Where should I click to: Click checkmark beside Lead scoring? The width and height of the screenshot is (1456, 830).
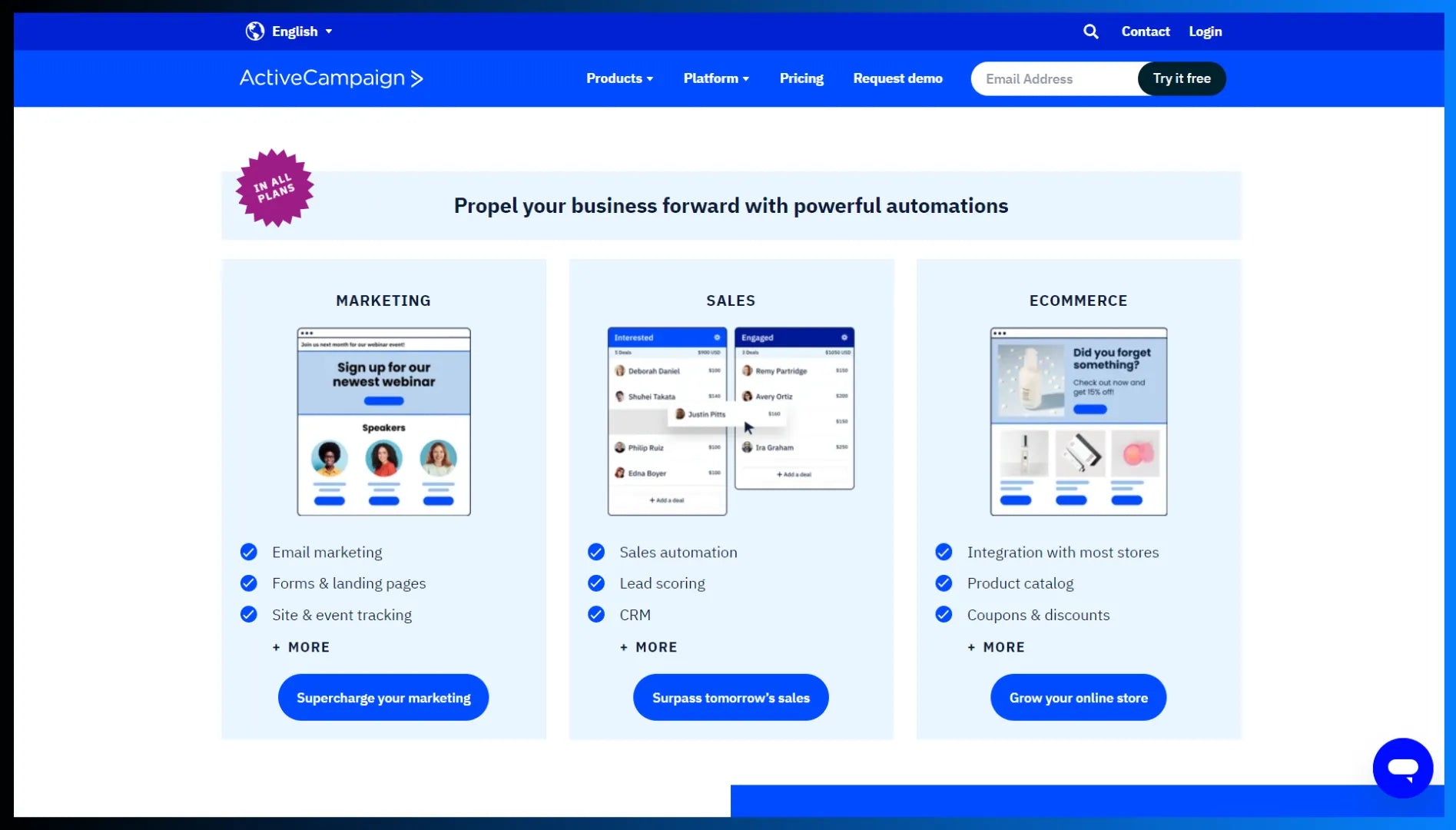pos(596,583)
